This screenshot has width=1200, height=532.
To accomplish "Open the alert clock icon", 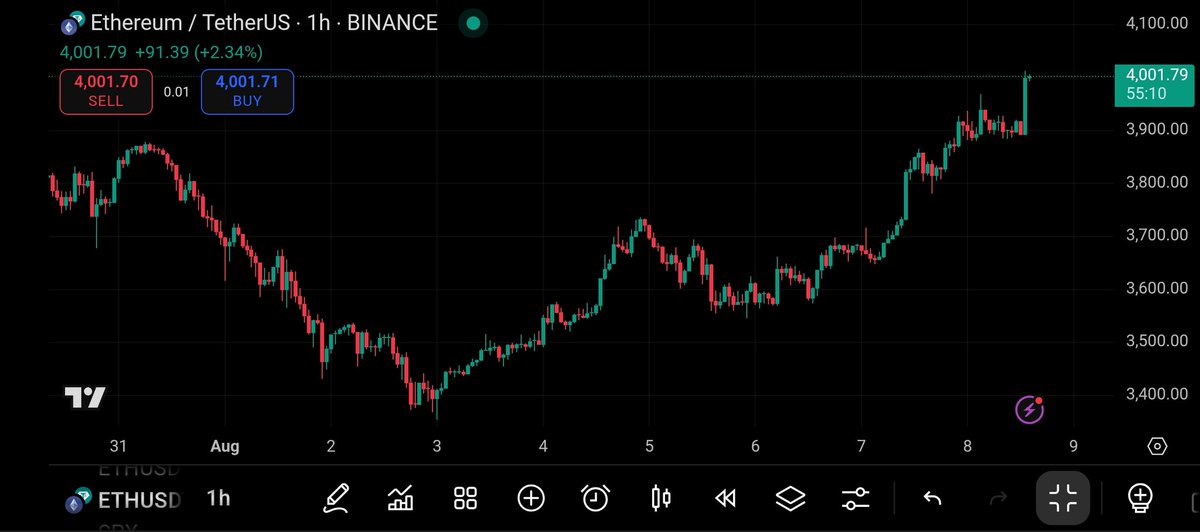I will [x=596, y=497].
